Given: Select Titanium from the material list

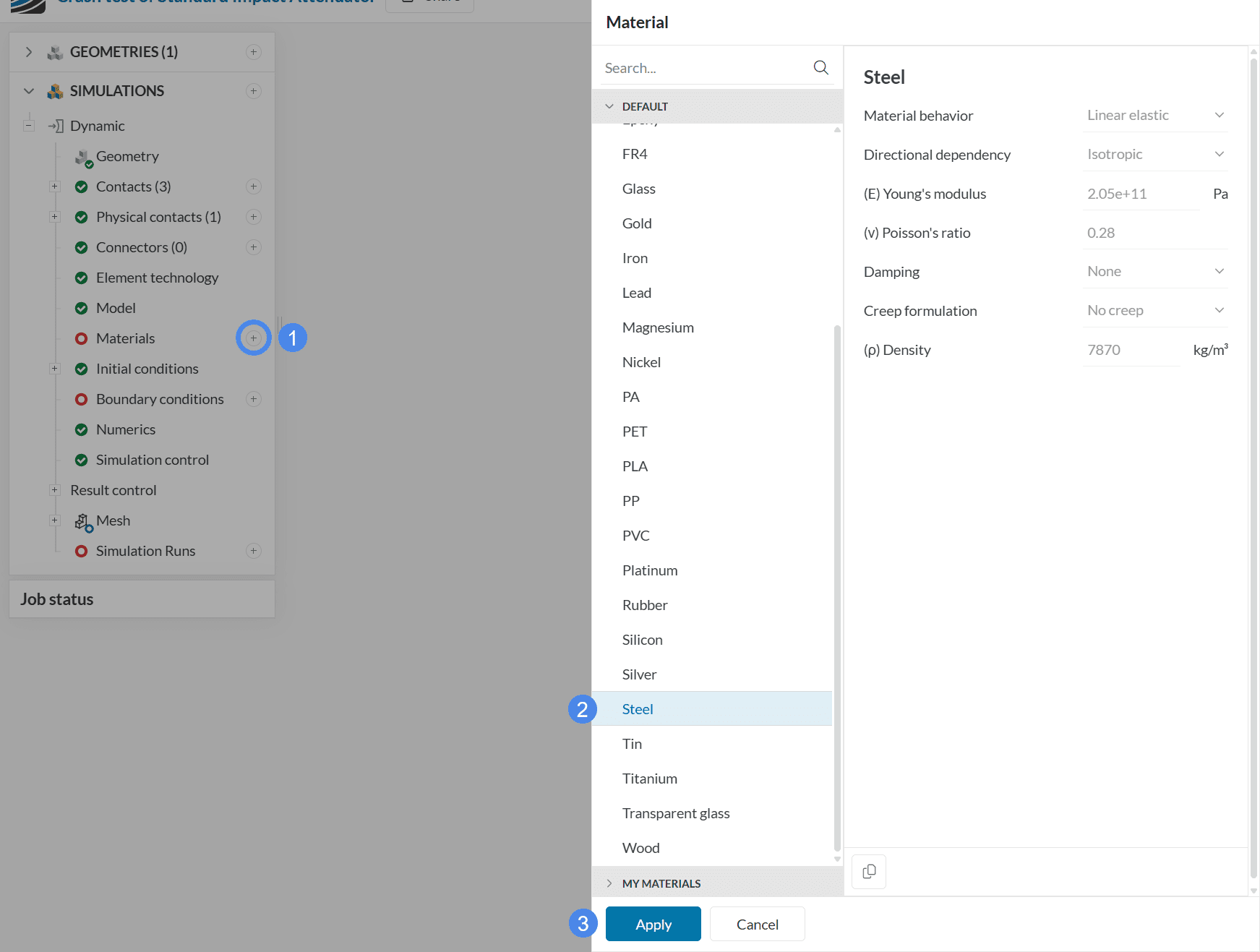Looking at the screenshot, I should (649, 779).
